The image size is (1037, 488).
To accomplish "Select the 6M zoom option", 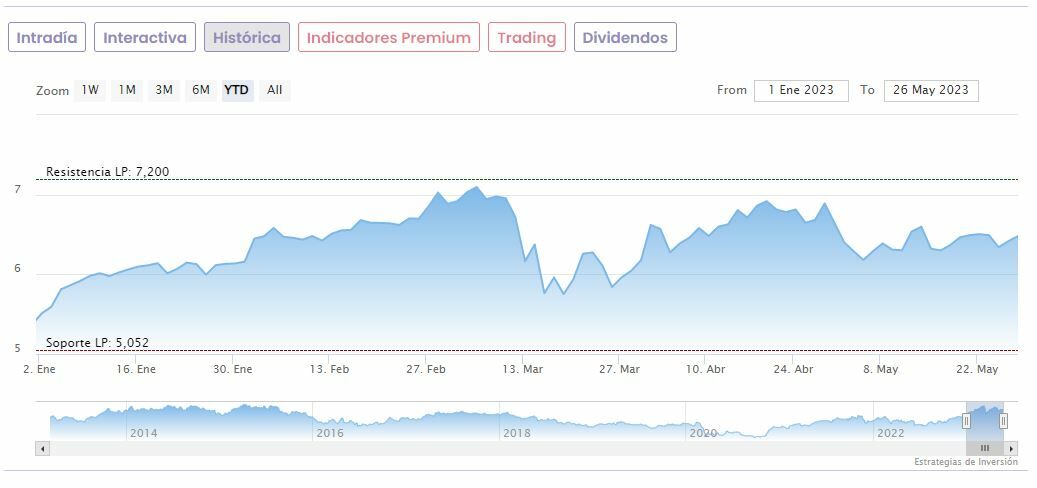I will [x=201, y=90].
